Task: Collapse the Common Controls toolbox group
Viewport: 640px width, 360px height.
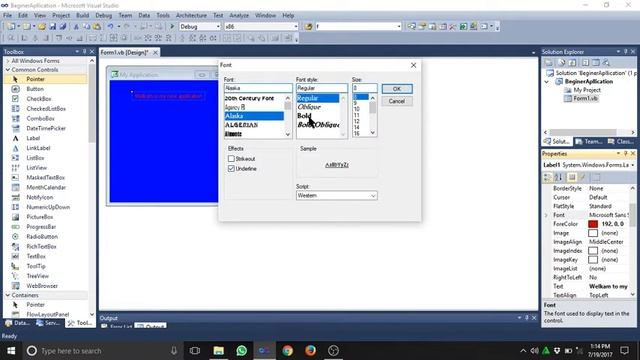Action: (8, 70)
